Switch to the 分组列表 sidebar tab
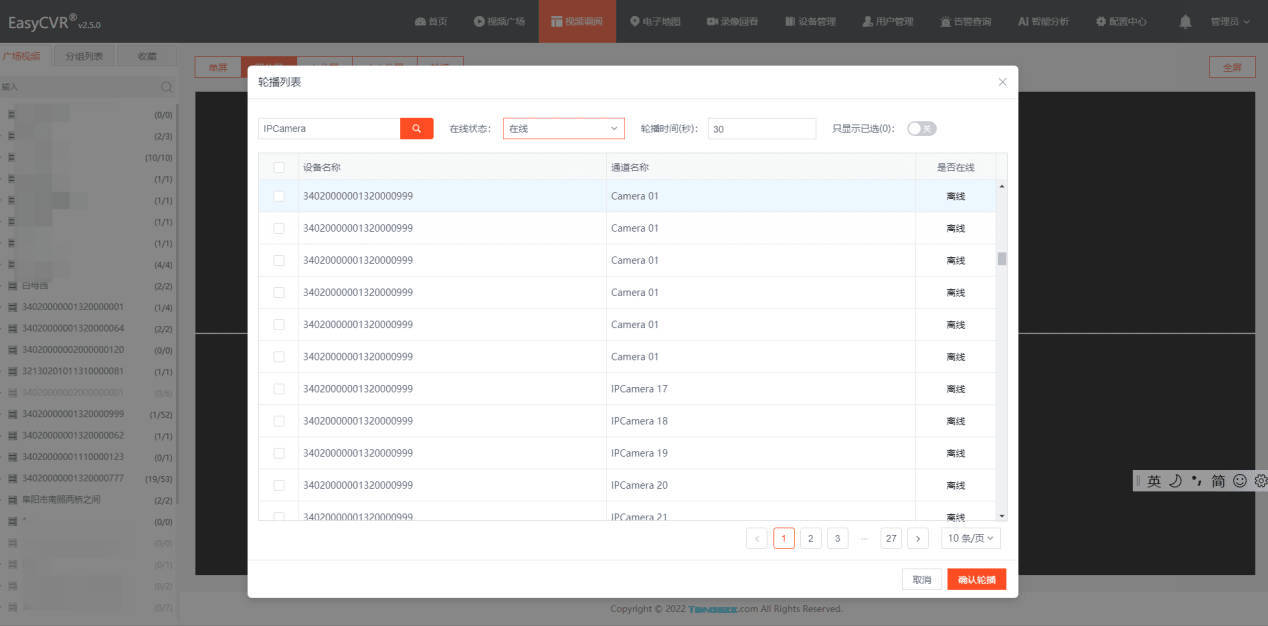Viewport: 1268px width, 626px height. pos(84,56)
